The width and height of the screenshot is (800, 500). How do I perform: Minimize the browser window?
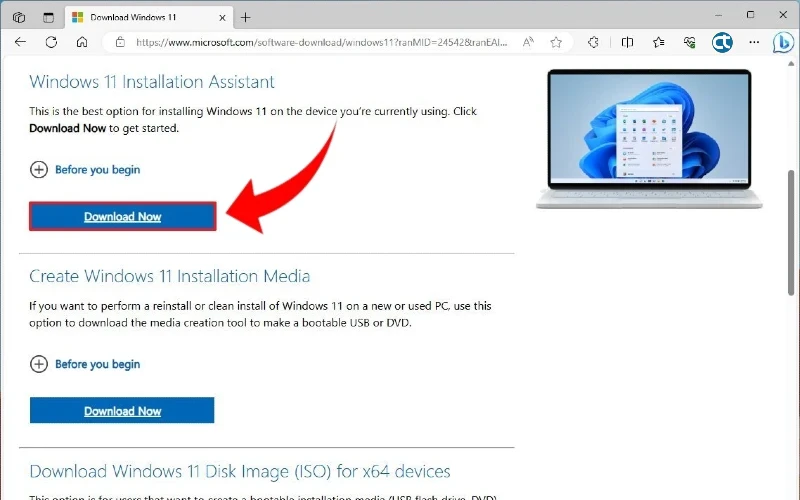point(718,15)
